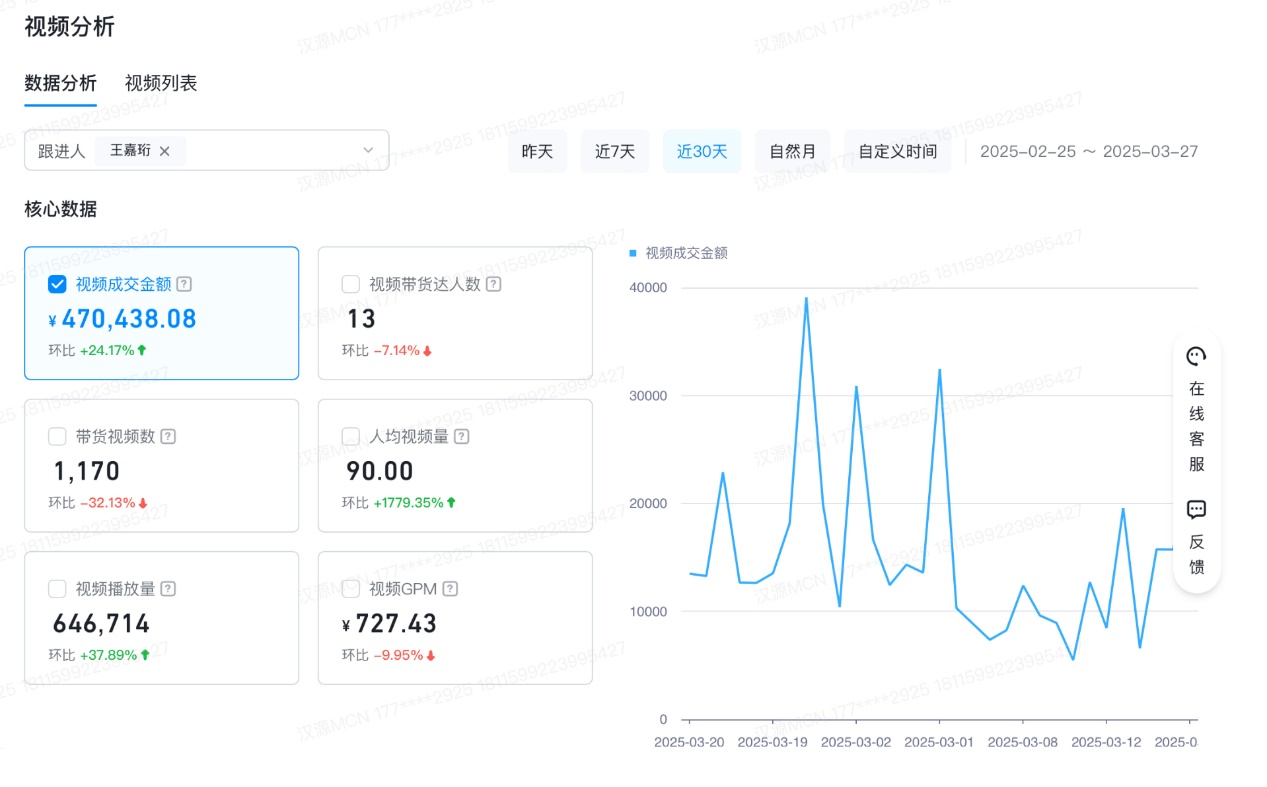Click help icon beside 视频带货达人数
Viewport: 1267px width, 787px height.
click(493, 284)
